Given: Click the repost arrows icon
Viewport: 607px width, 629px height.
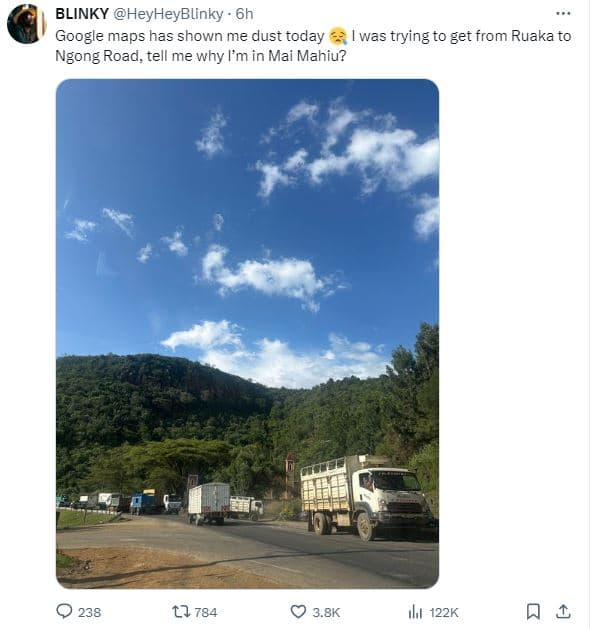Looking at the screenshot, I should click(181, 611).
